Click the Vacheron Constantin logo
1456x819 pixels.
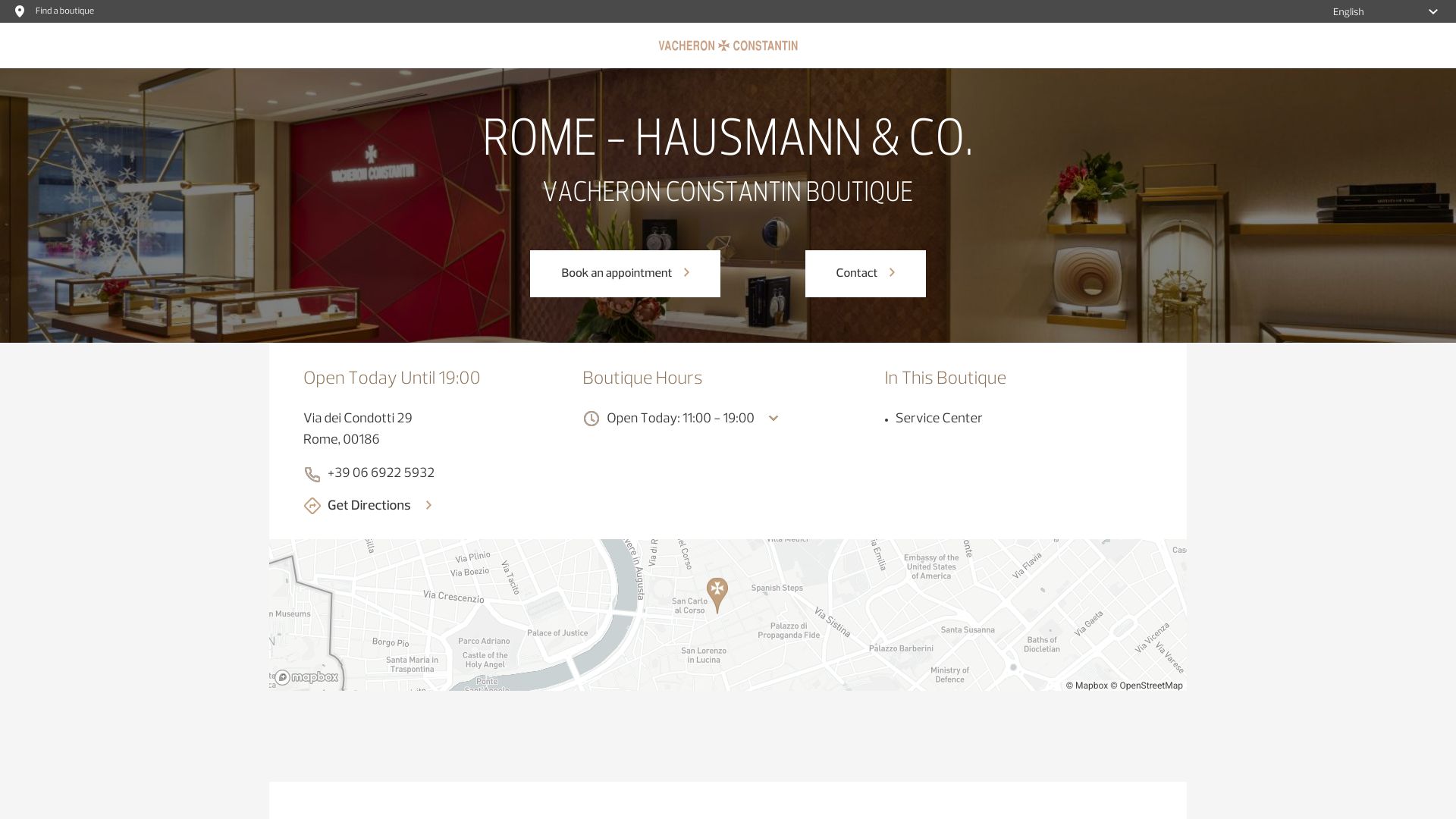point(728,45)
